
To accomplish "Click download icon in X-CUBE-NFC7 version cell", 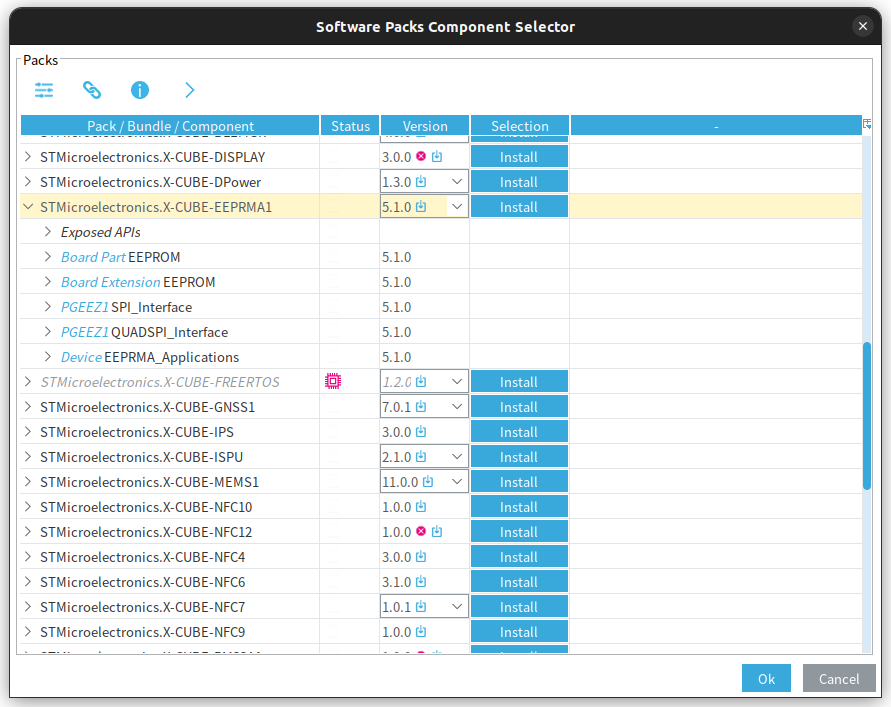I will (x=420, y=606).
